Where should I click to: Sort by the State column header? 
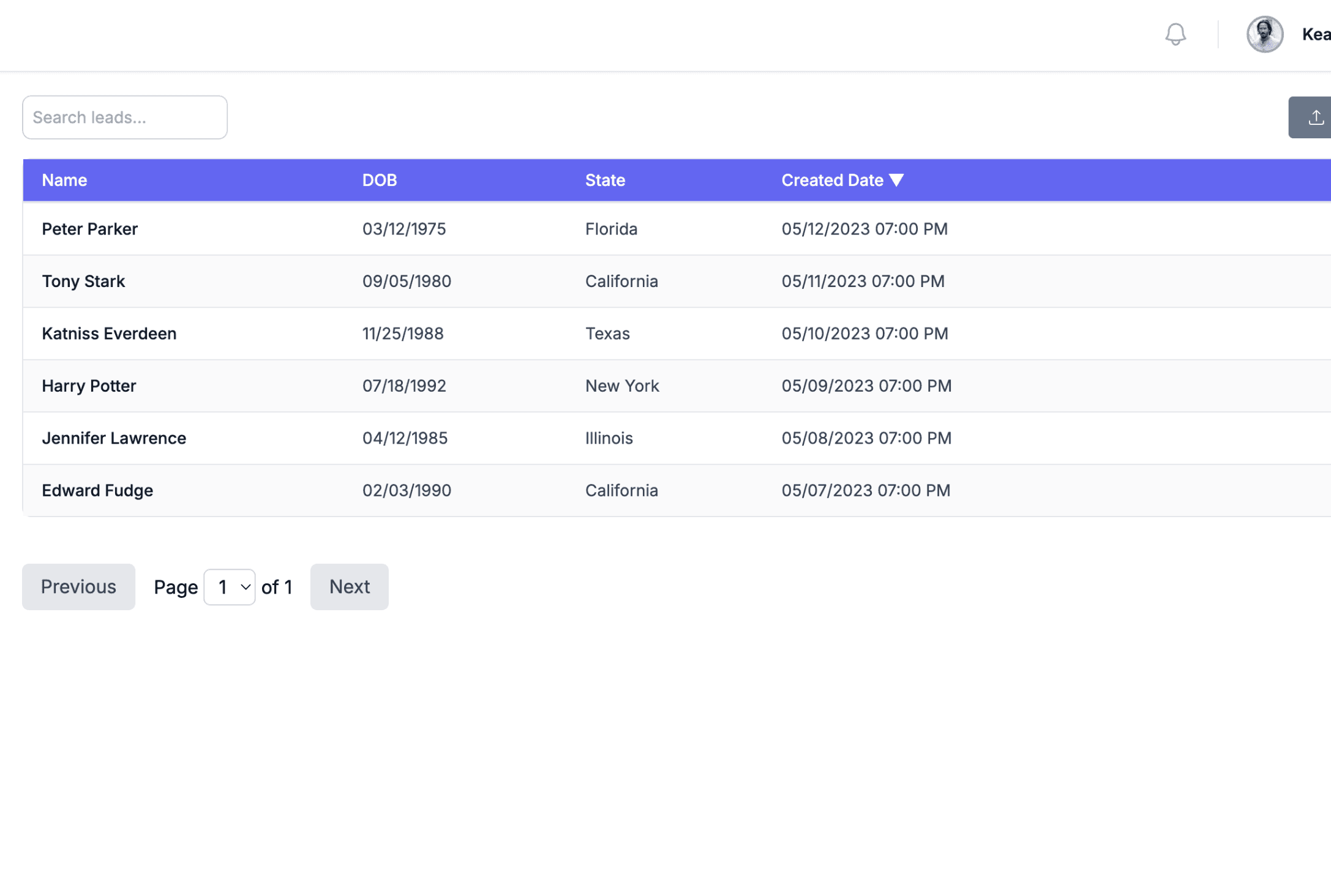tap(605, 181)
